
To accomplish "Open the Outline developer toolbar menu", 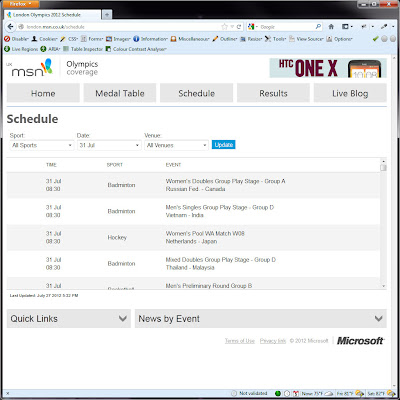I will [225, 39].
